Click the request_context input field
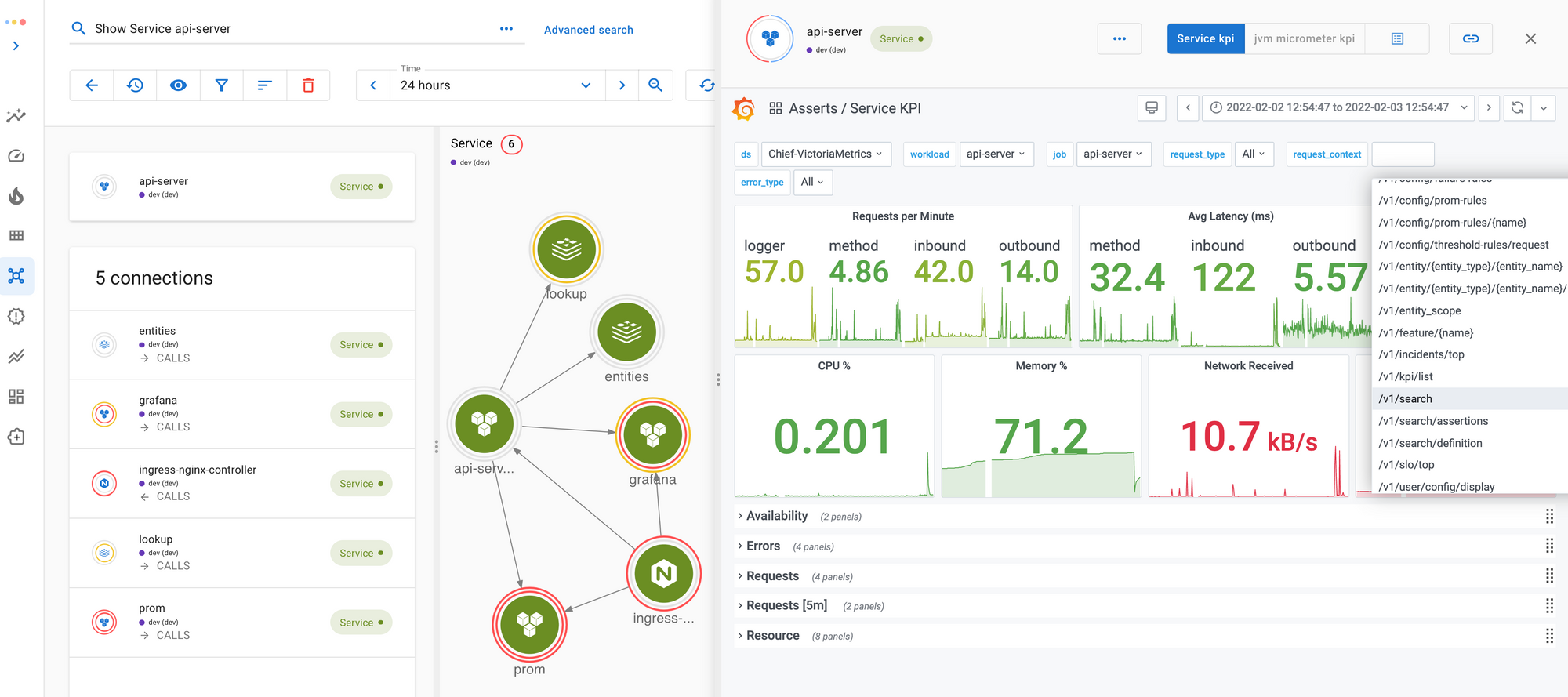The height and width of the screenshot is (697, 1568). (x=1403, y=154)
